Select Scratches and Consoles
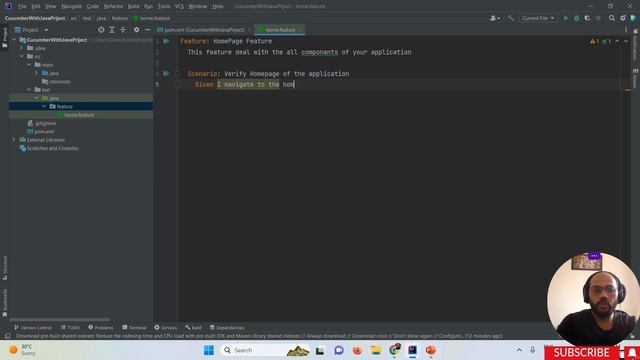 click(x=52, y=148)
